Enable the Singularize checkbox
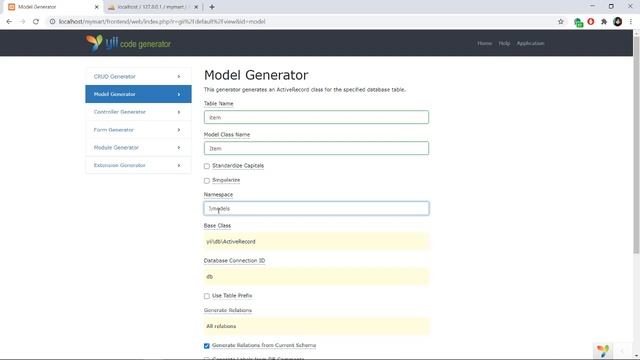The height and width of the screenshot is (360, 640). coord(207,180)
